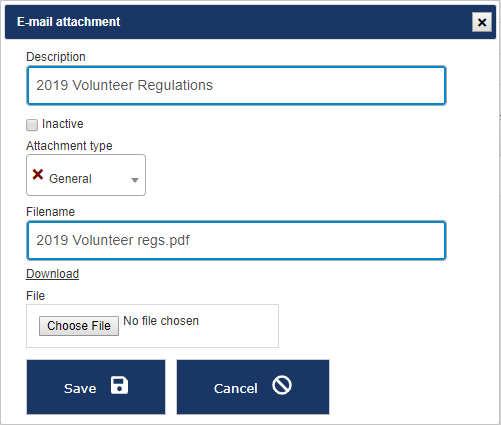
Task: Tick the Inactive checkbox
Action: tap(32, 125)
